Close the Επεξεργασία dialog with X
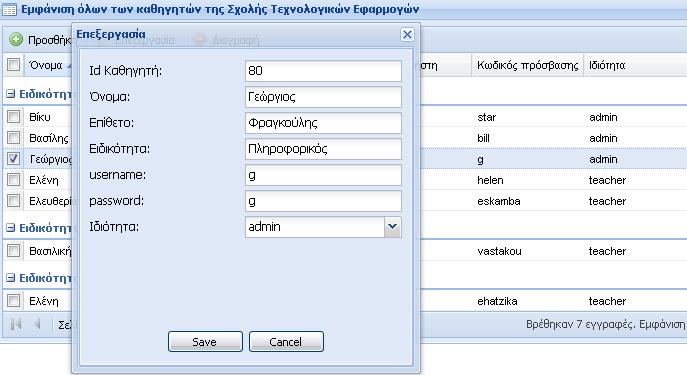Screen dimensions: 687x375 [407, 34]
